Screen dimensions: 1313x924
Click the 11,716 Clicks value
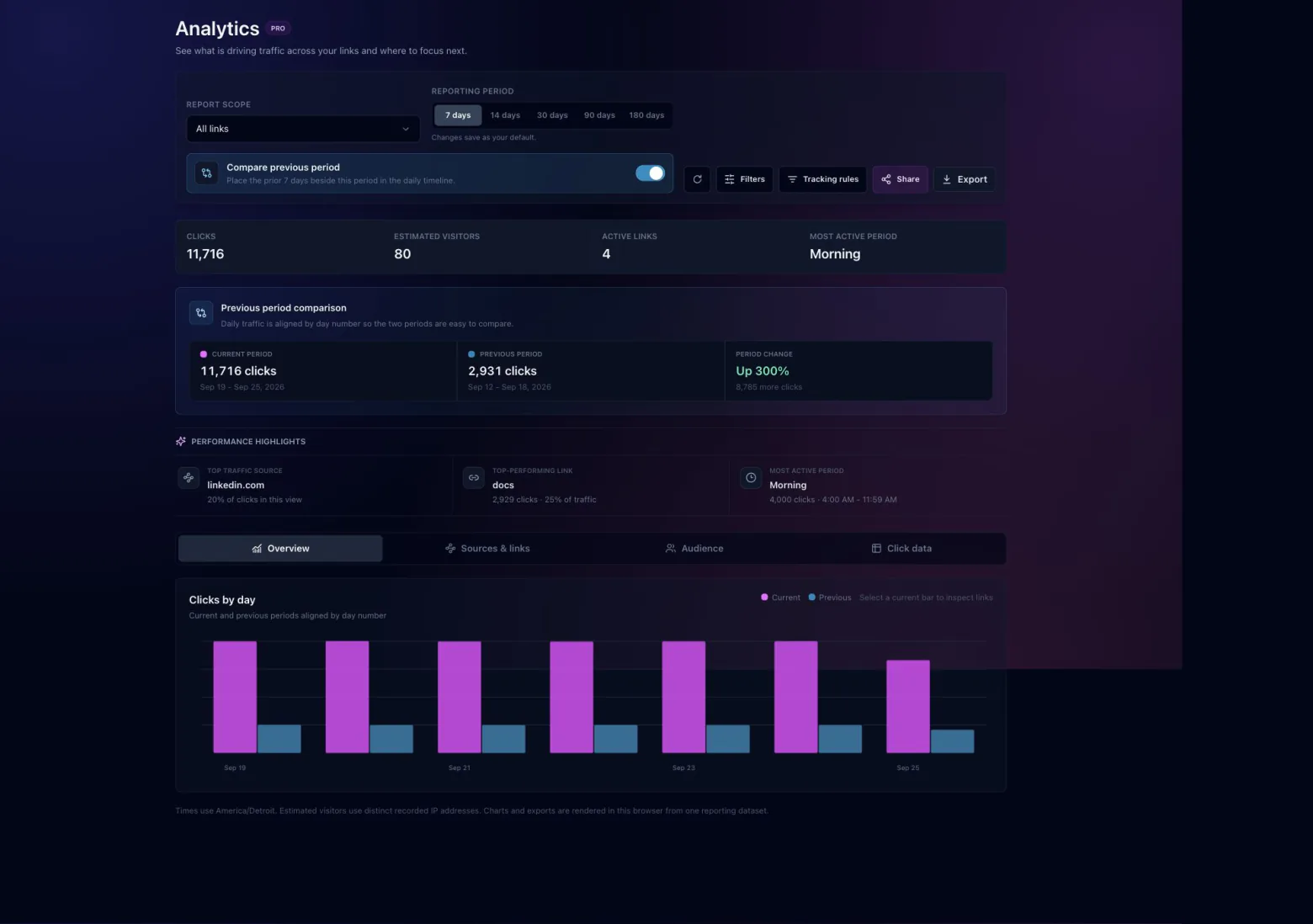click(205, 254)
